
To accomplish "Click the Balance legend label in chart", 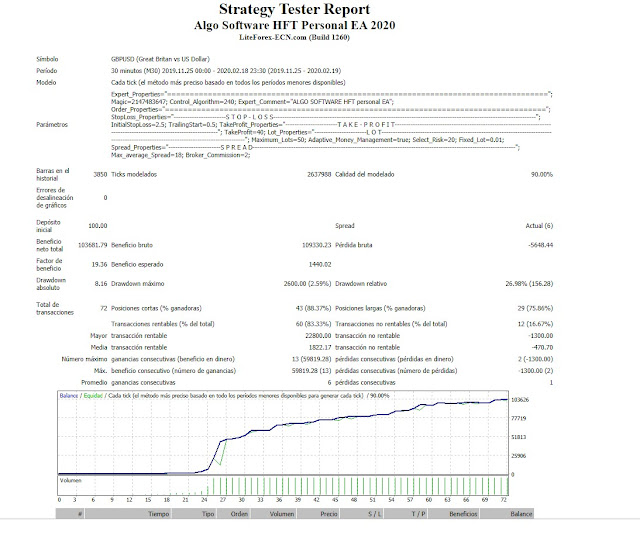I will coord(69,395).
